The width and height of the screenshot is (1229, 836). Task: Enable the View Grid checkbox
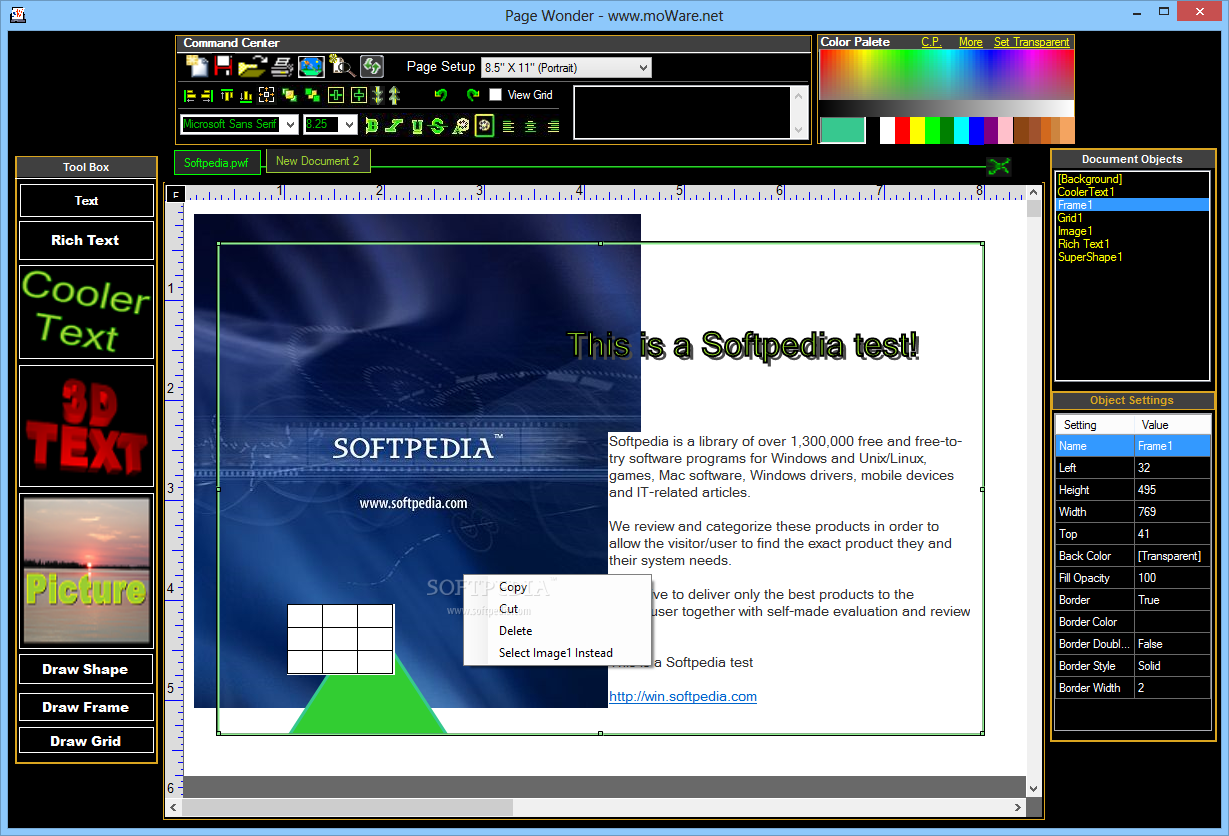[495, 95]
